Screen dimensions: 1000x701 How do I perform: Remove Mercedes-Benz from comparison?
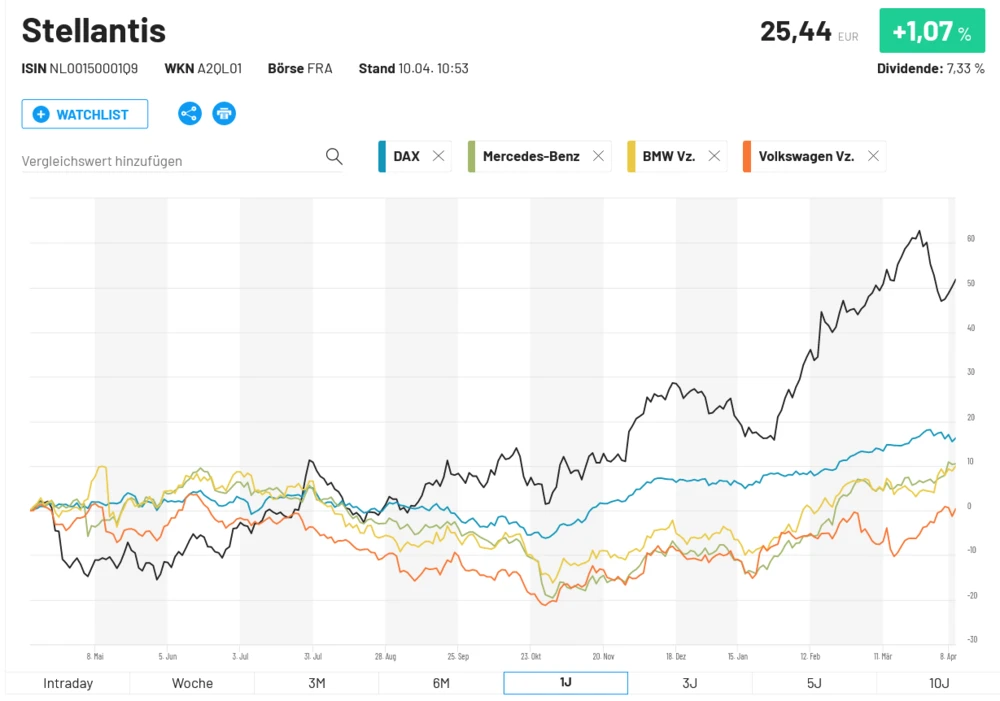[x=598, y=156]
